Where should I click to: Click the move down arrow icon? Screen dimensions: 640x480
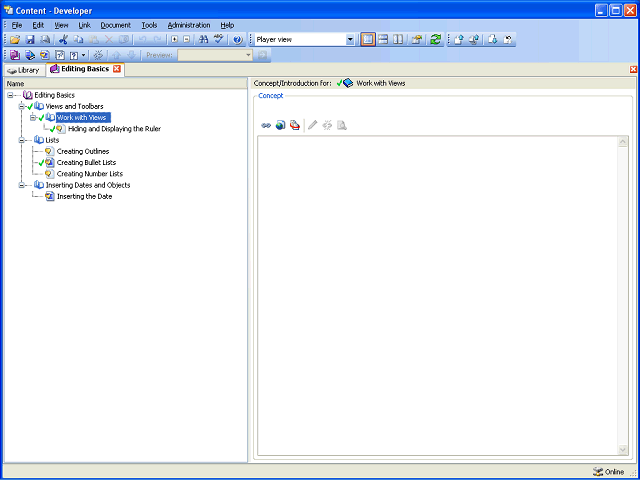pos(131,55)
